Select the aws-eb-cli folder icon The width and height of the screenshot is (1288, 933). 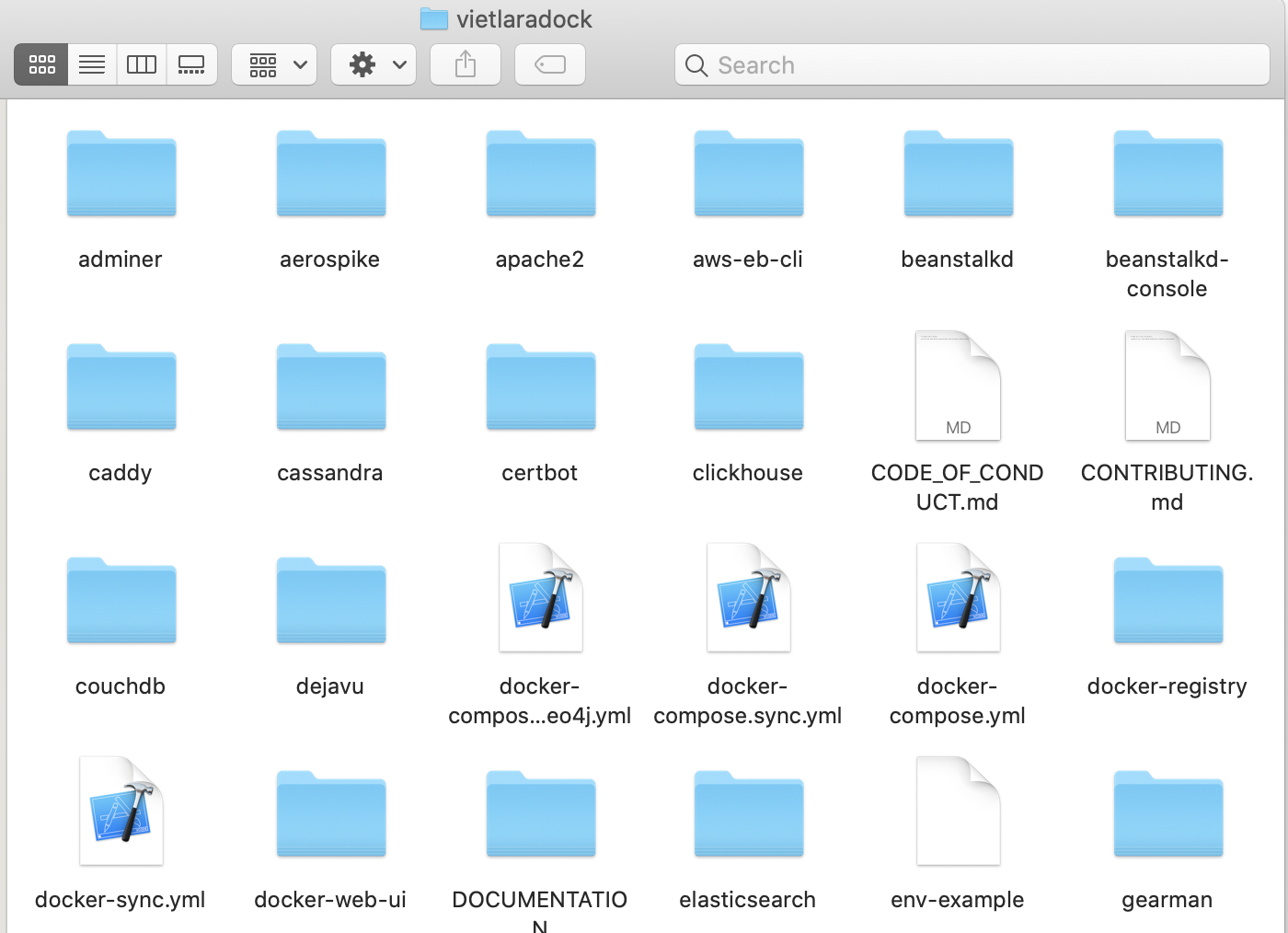point(749,173)
